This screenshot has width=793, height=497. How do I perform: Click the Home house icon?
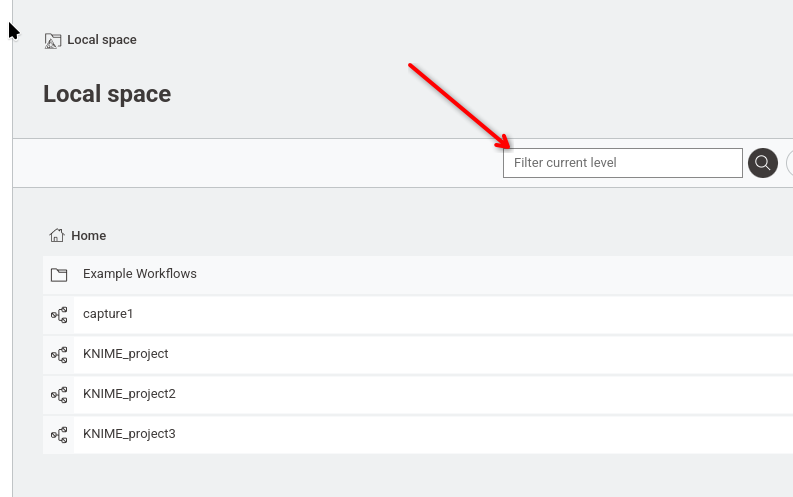point(57,236)
